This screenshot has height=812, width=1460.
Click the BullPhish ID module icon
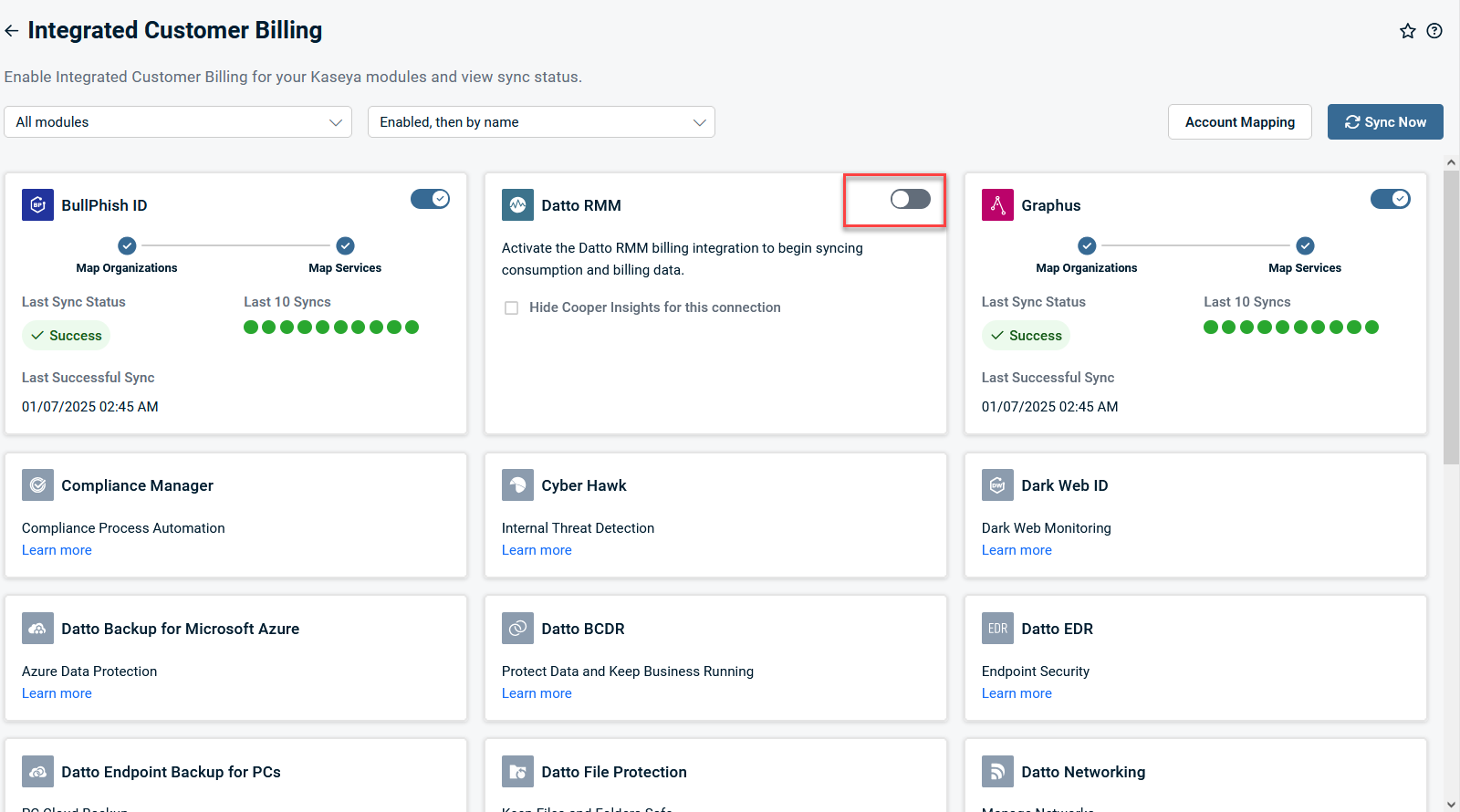point(37,205)
